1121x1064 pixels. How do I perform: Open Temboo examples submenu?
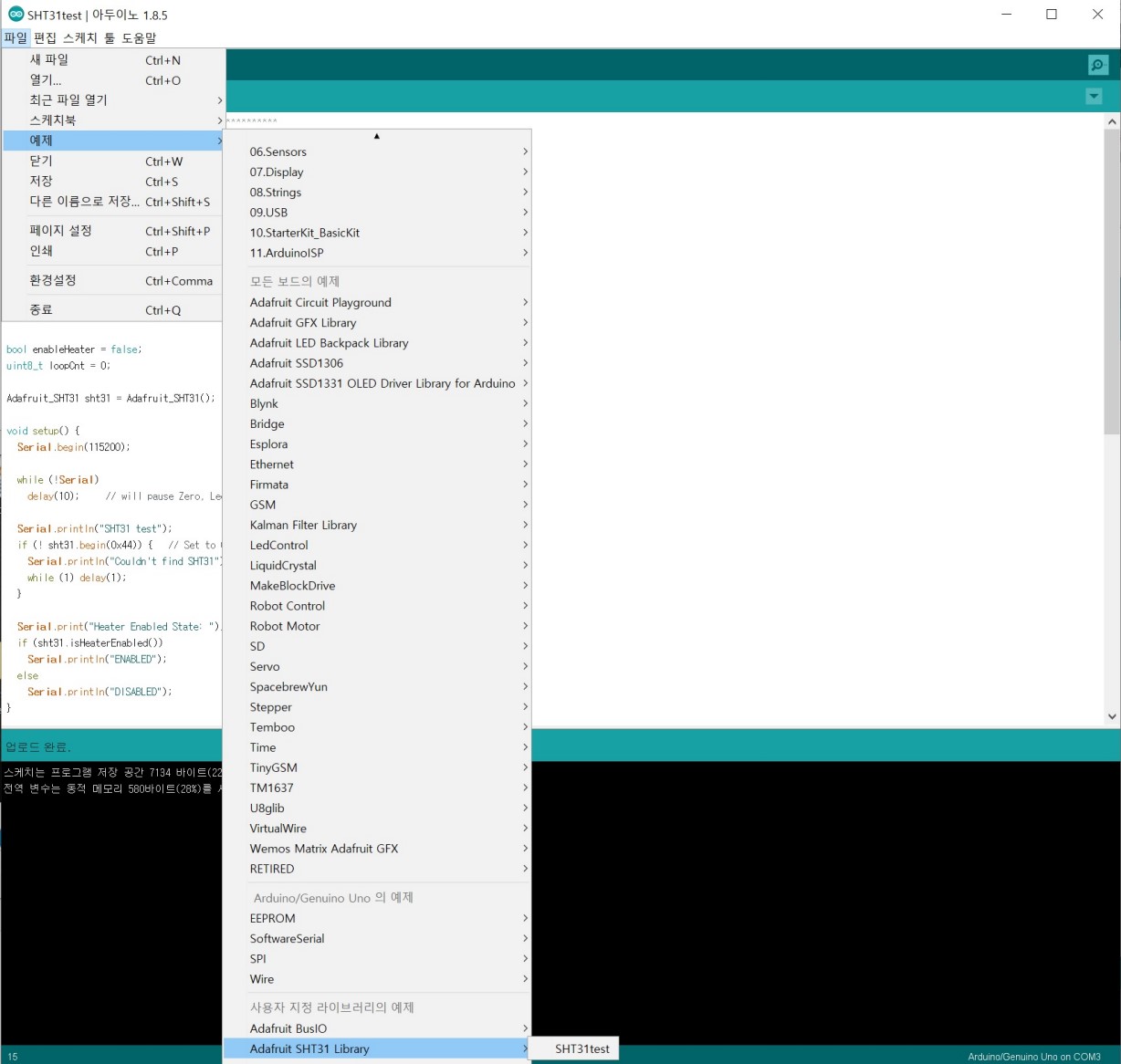(377, 727)
